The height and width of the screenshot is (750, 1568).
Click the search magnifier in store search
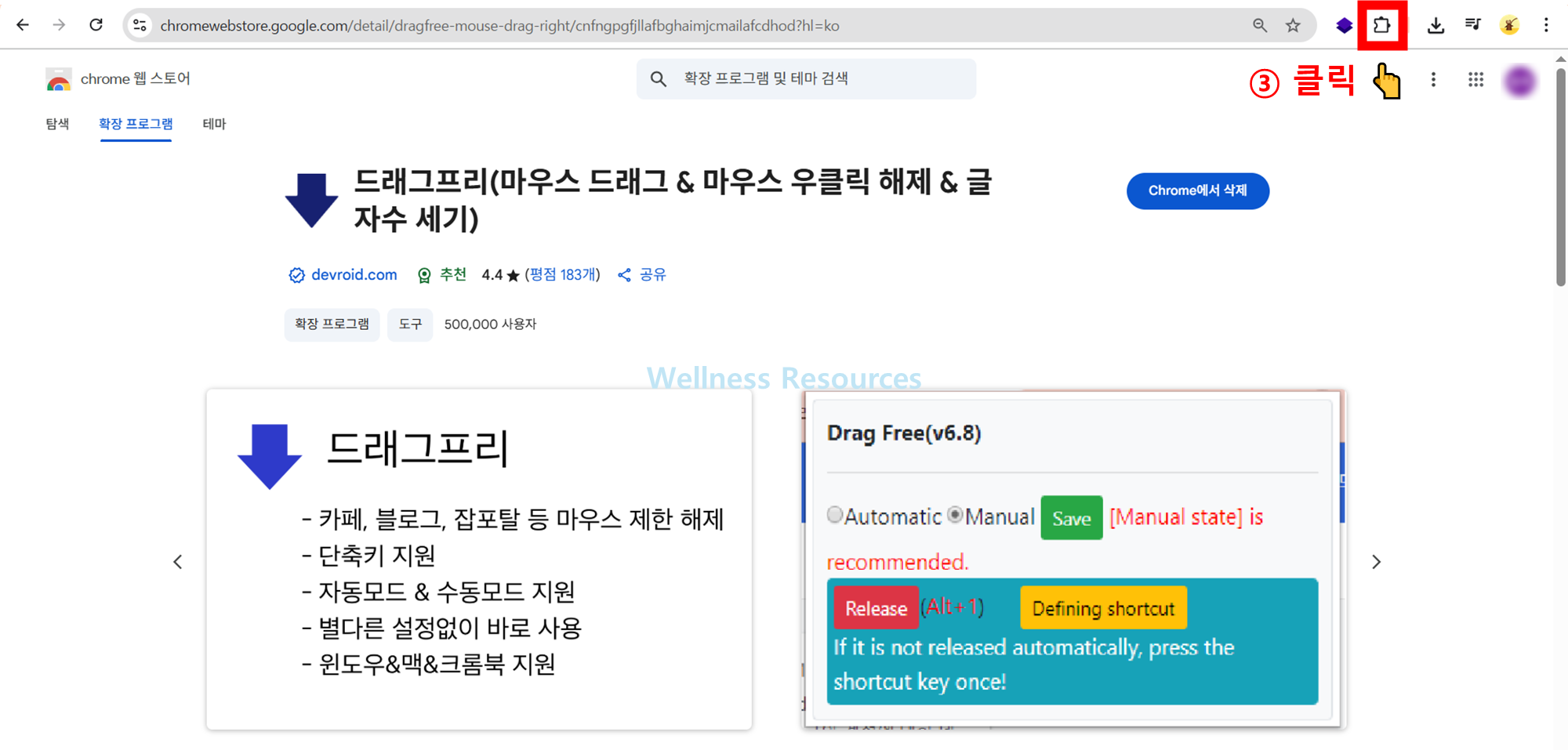(659, 78)
